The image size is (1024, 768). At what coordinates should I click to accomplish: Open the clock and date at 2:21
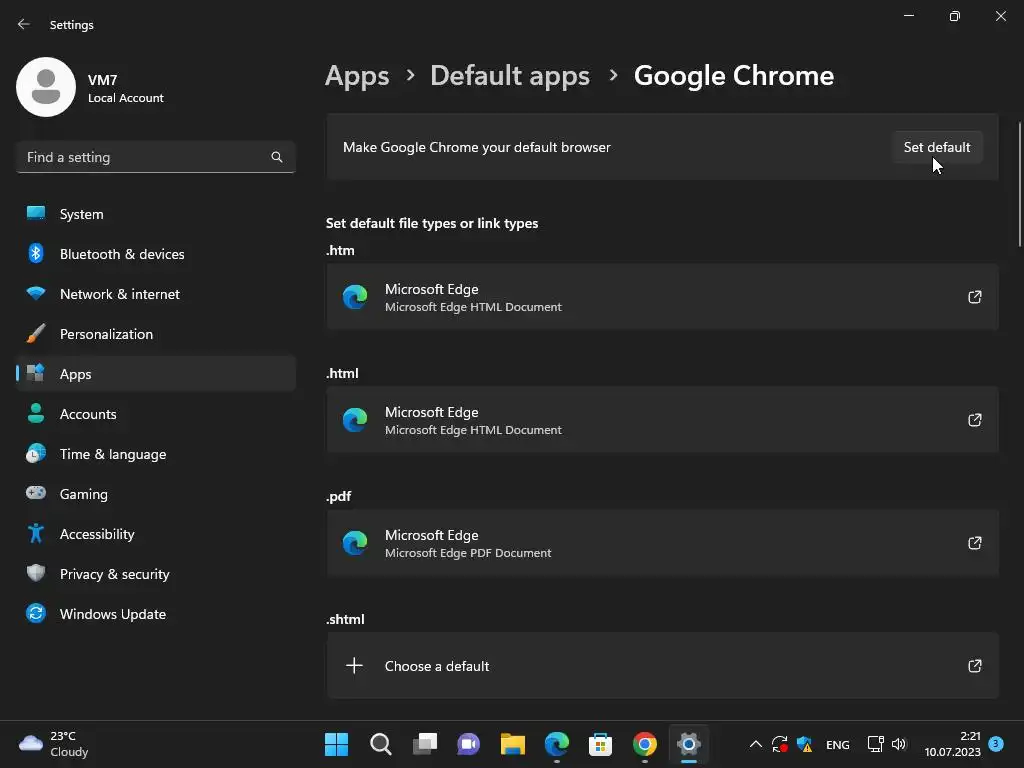tap(952, 744)
